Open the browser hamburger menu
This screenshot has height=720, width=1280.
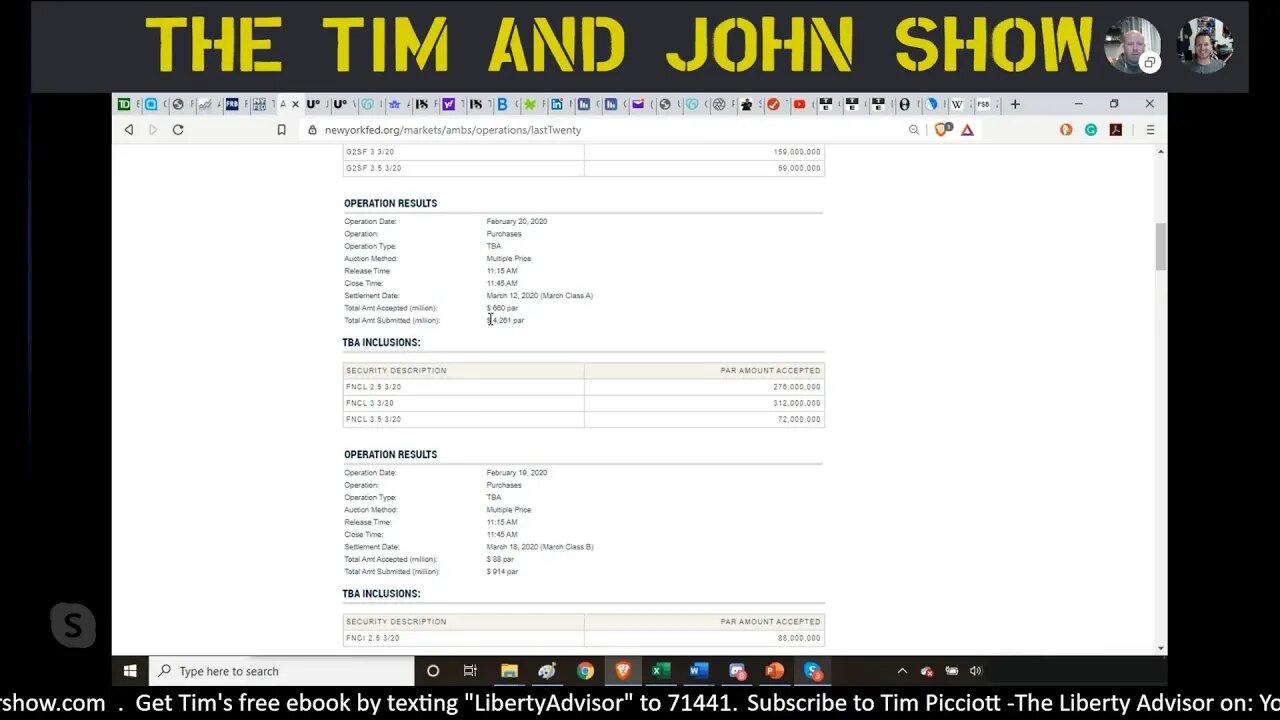[x=1150, y=130]
